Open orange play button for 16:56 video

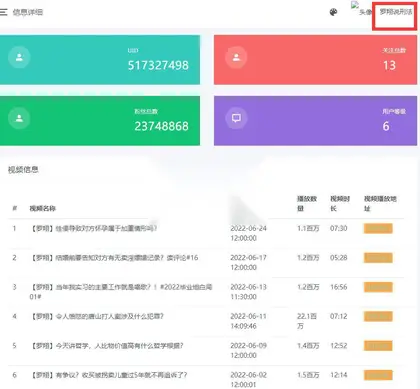click(378, 287)
